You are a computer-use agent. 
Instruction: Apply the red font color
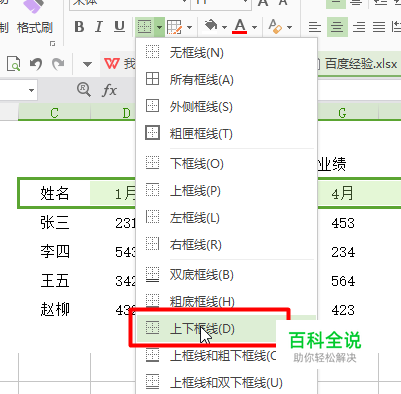(x=240, y=26)
